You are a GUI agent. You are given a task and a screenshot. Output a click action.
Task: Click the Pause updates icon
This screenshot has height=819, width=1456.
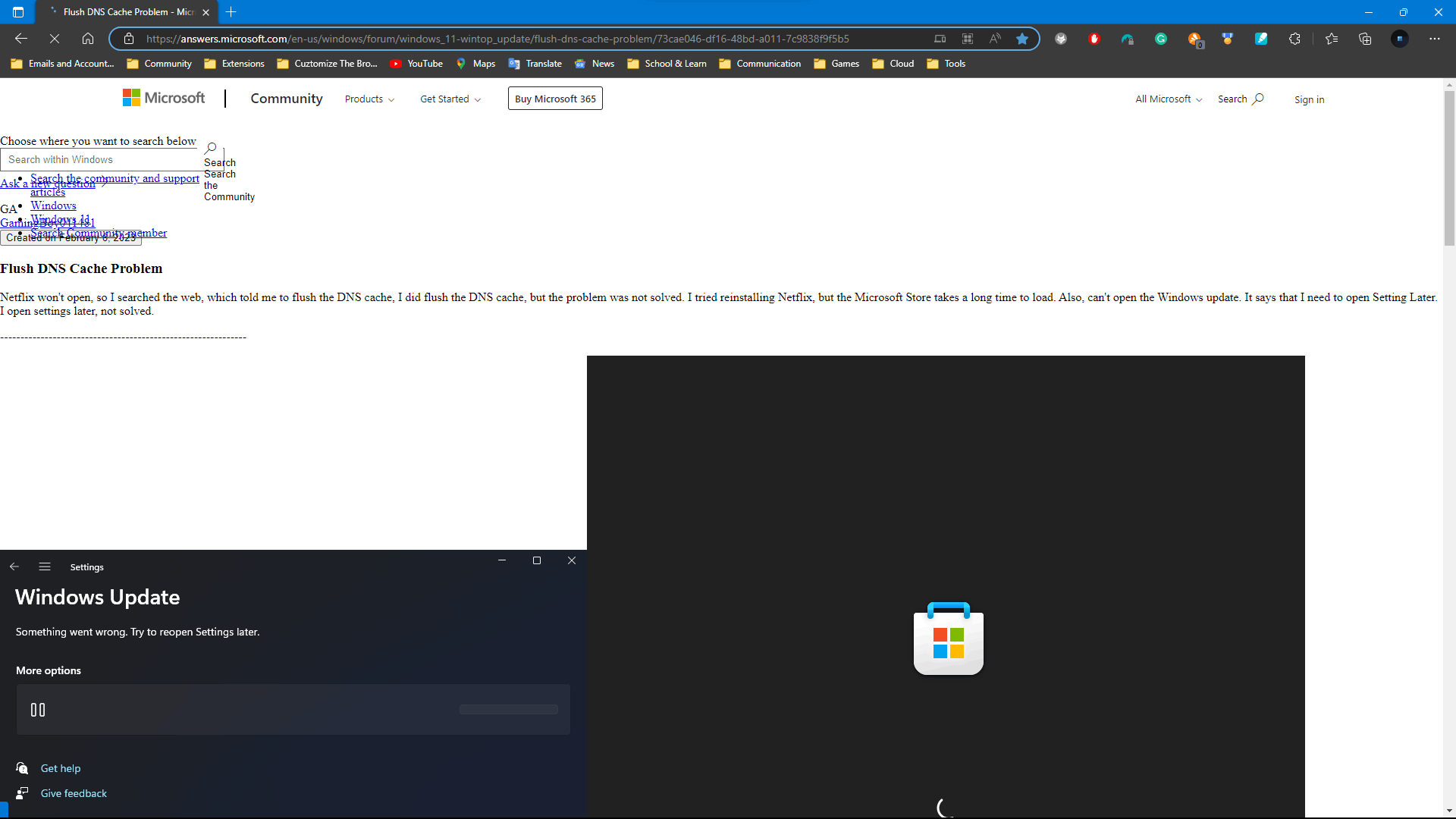pos(38,710)
